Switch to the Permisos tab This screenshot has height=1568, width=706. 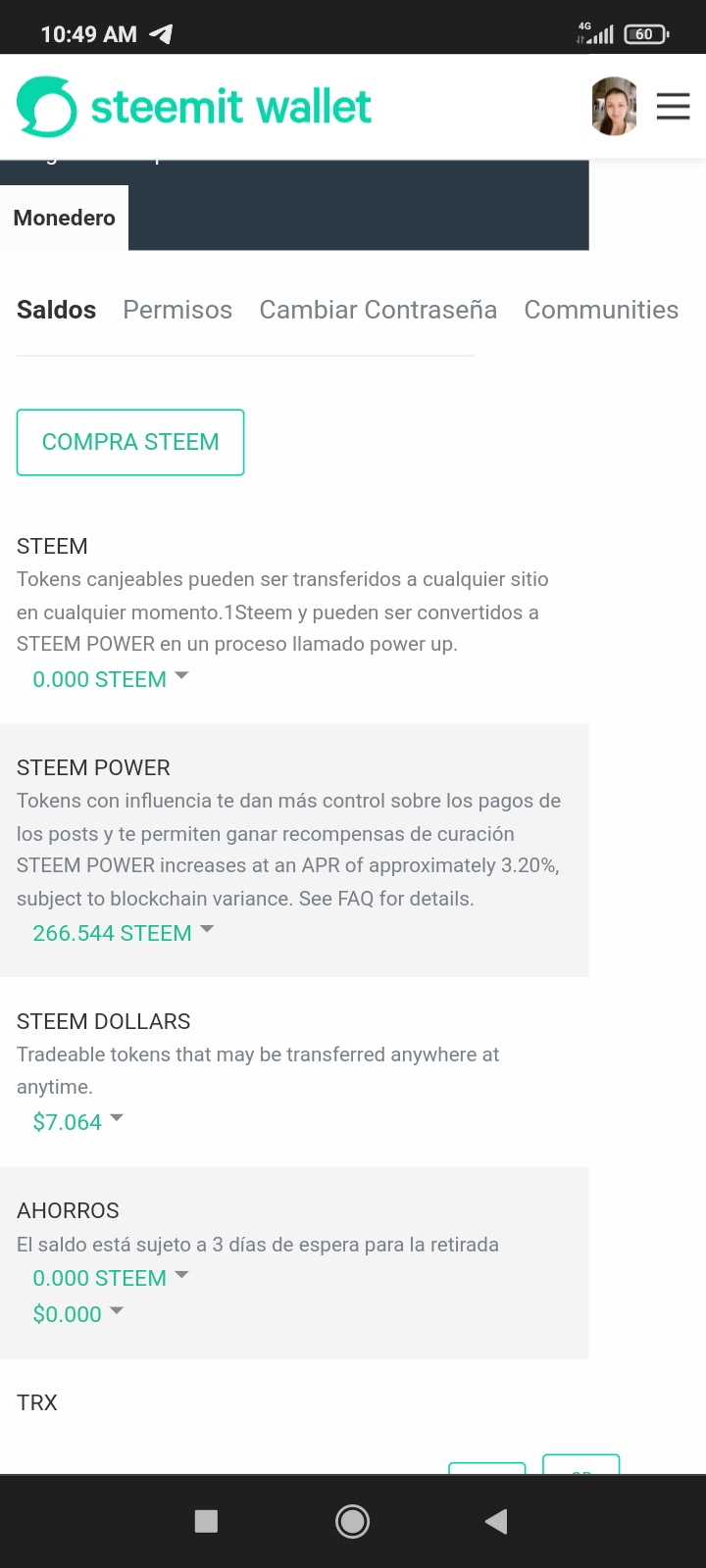pyautogui.click(x=177, y=310)
